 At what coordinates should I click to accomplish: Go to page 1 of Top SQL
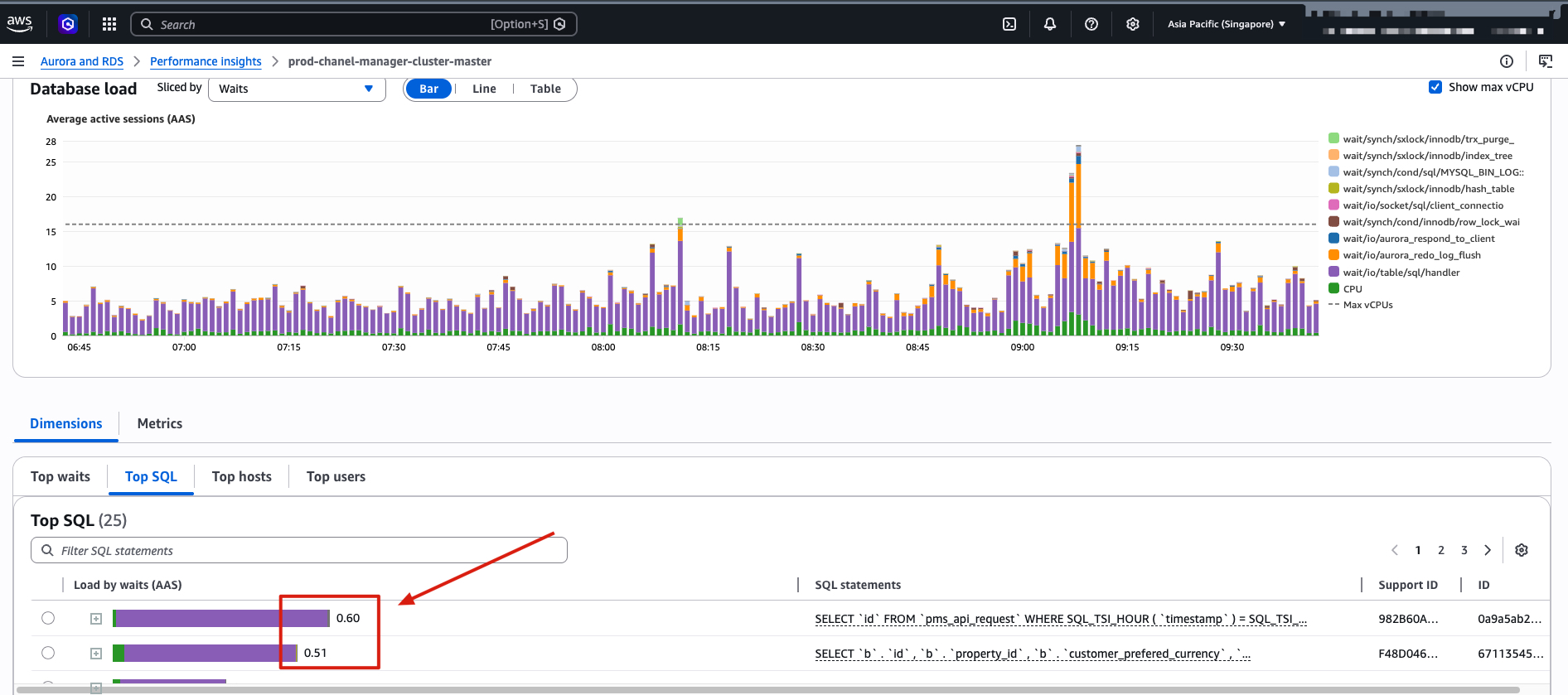1418,550
